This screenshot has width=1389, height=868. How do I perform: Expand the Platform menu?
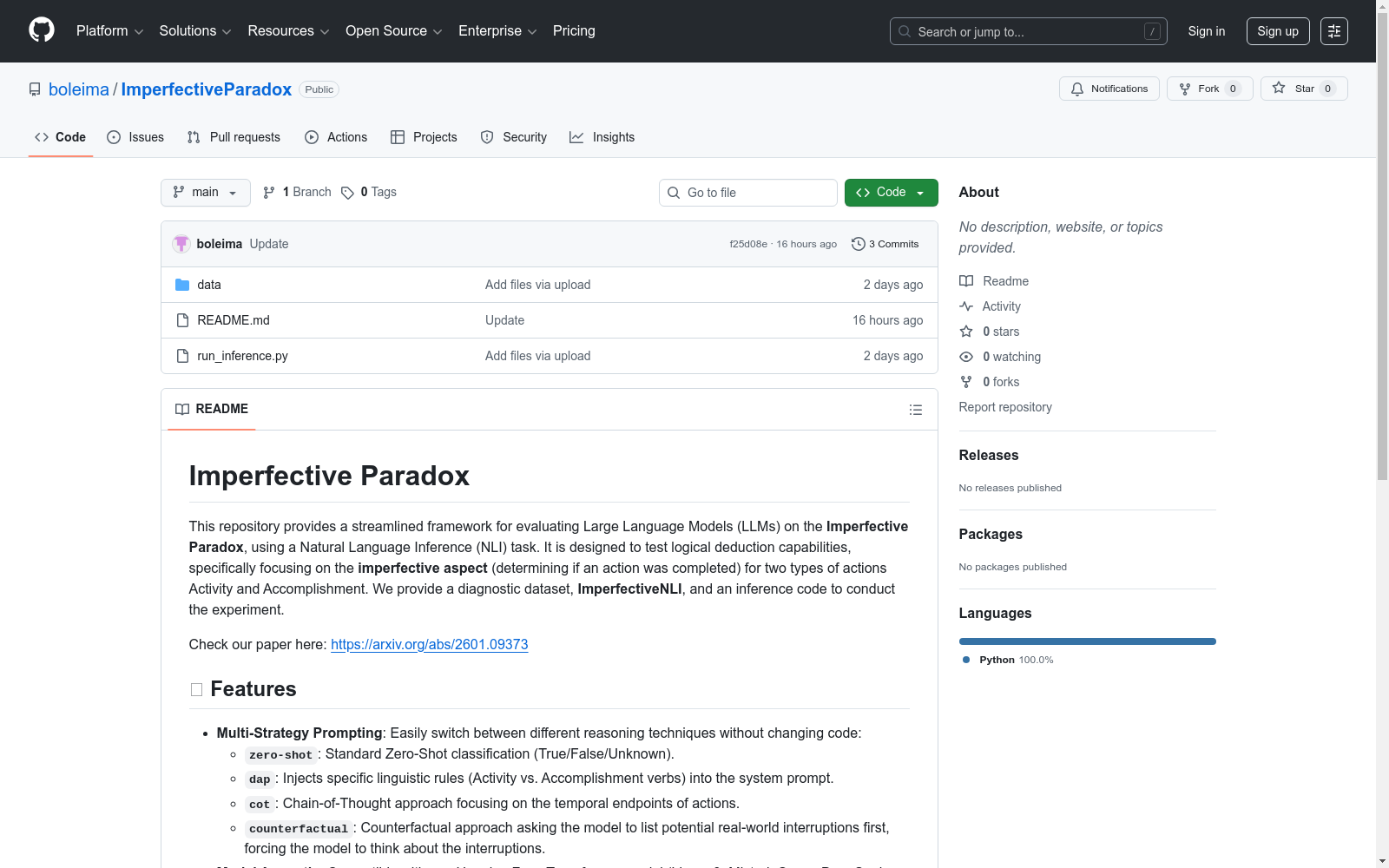coord(109,31)
